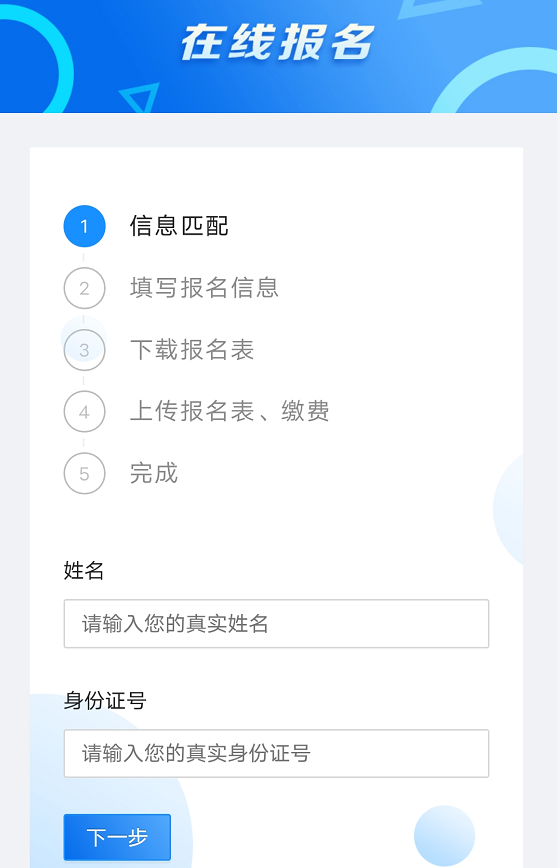Image resolution: width=560 pixels, height=868 pixels.
Task: Select the 上传报名表、缴费 step
Action: (x=229, y=411)
